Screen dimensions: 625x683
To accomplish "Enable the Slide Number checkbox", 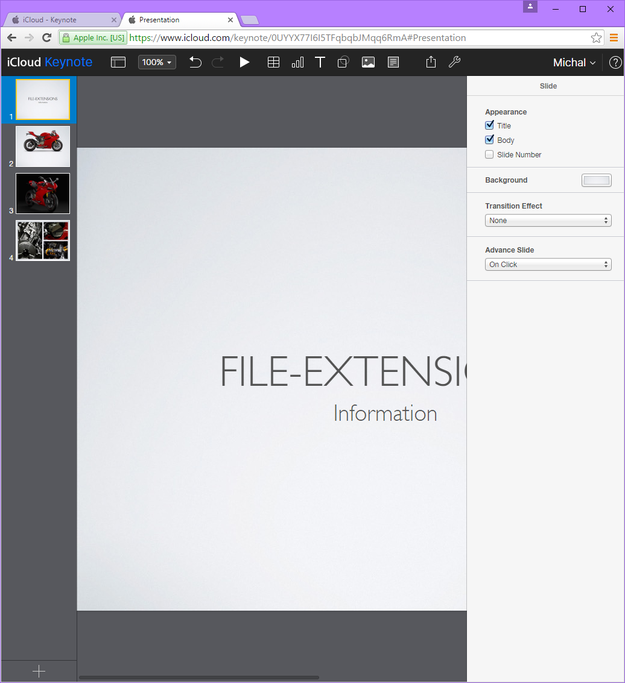I will [489, 155].
